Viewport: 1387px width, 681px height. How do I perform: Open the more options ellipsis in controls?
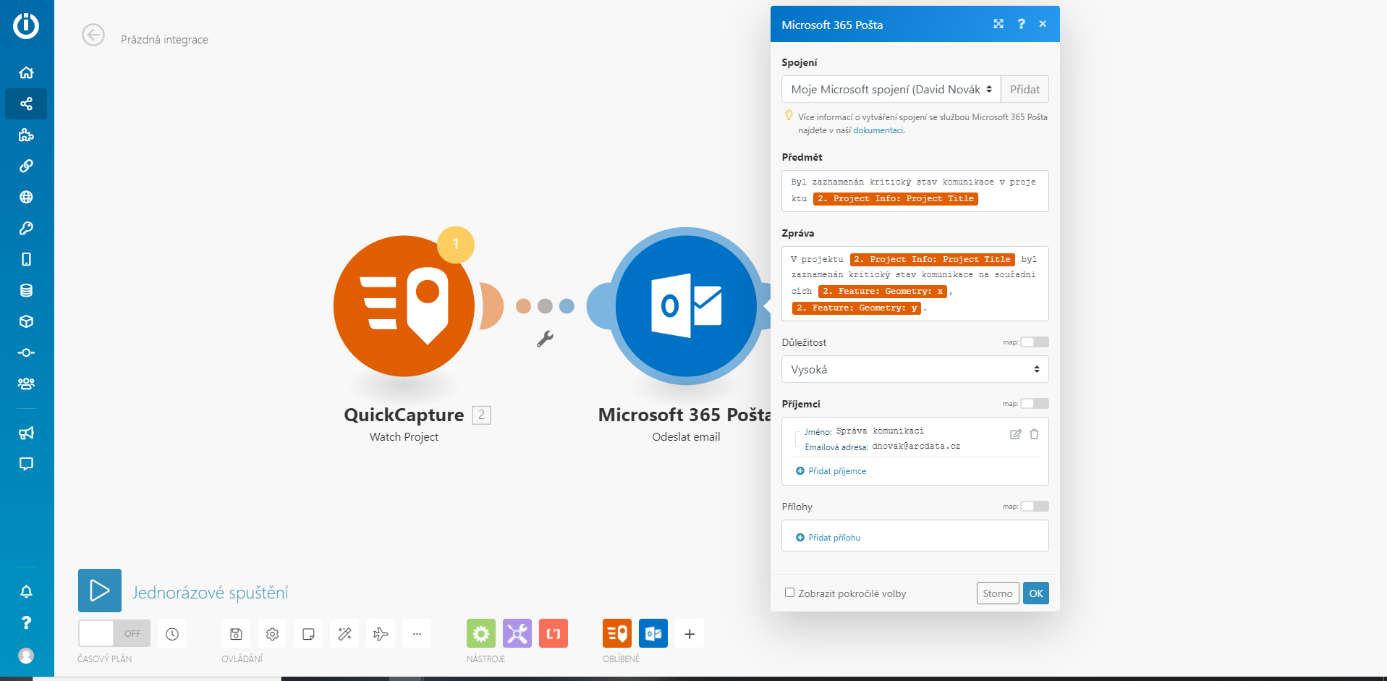416,633
